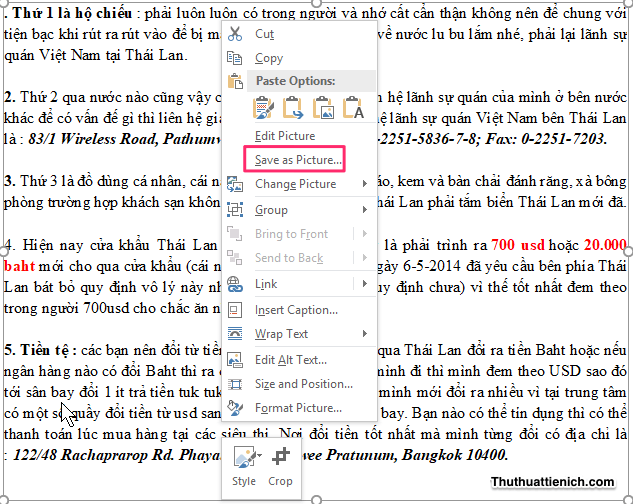Click the Copy pages icon

tap(235, 58)
